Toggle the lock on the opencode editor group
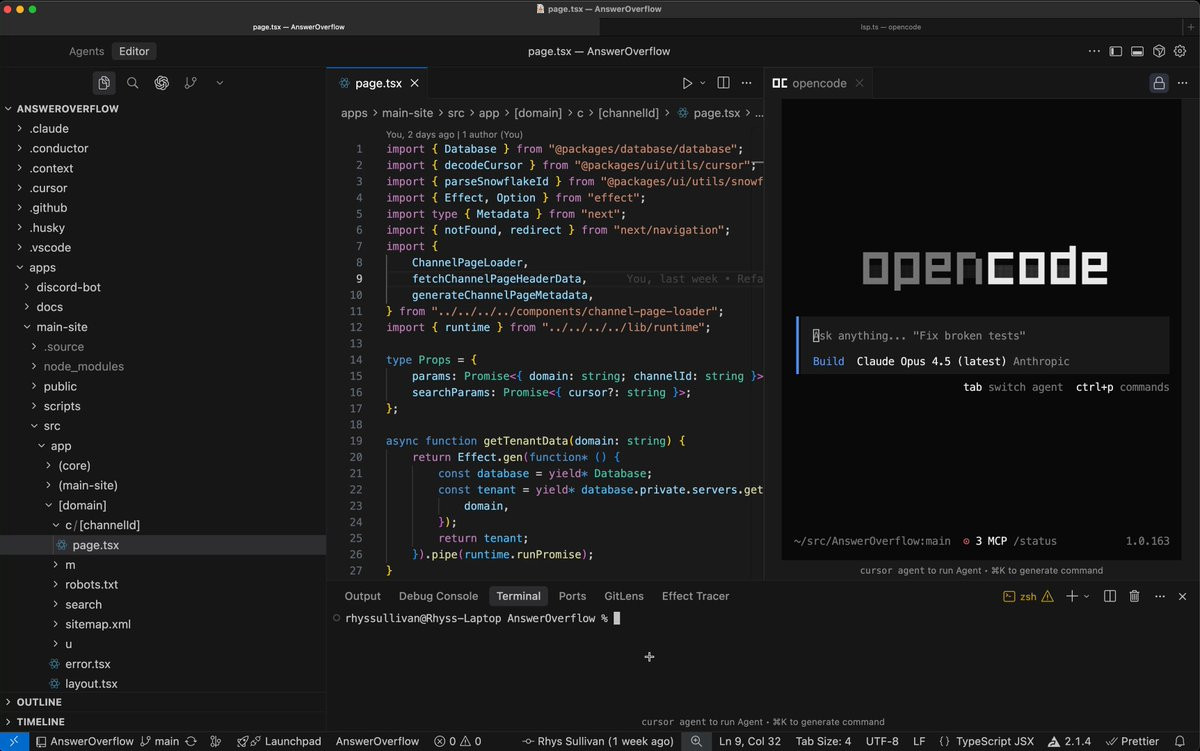 click(1158, 83)
